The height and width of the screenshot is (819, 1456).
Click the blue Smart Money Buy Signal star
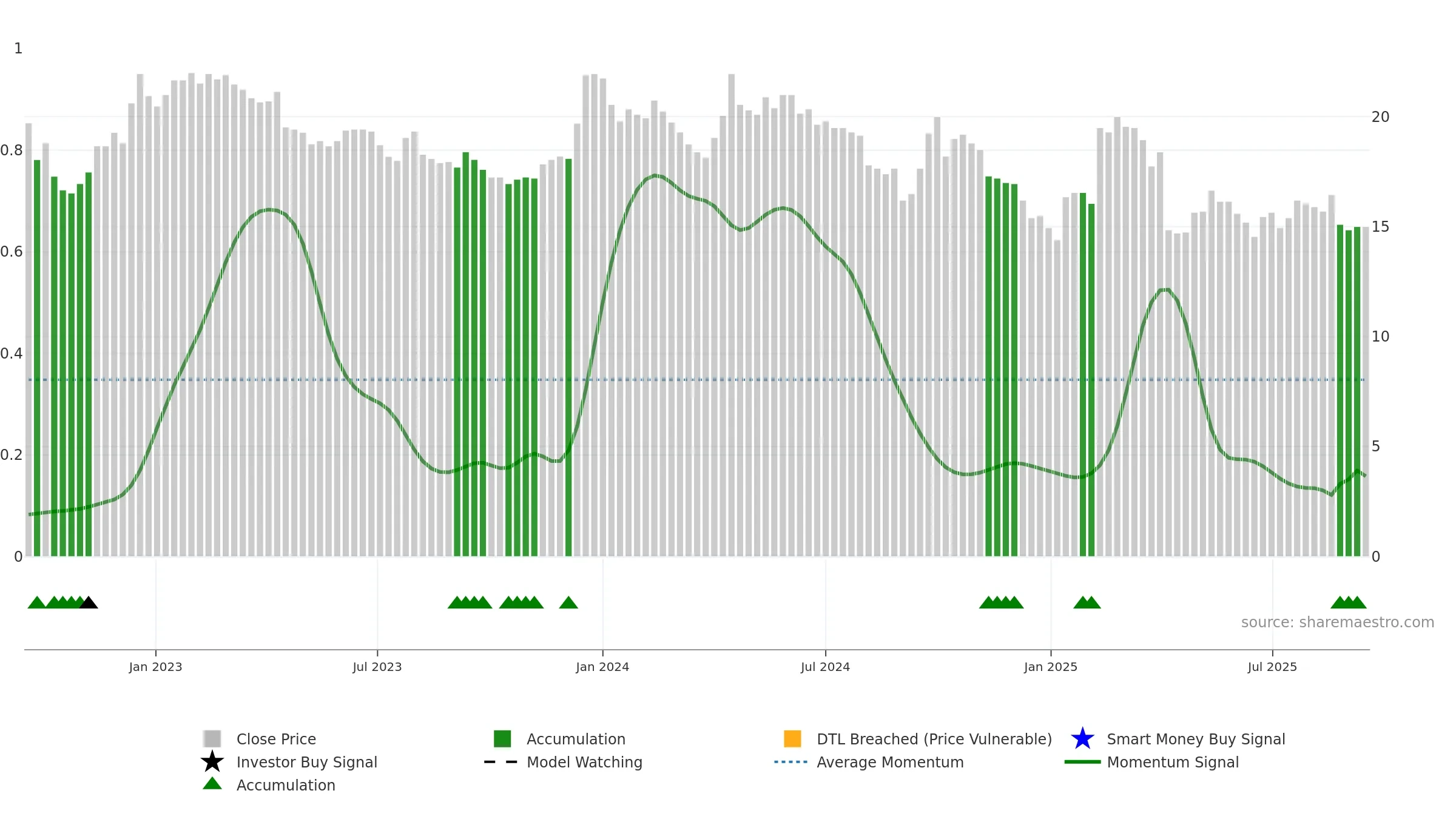[1082, 738]
